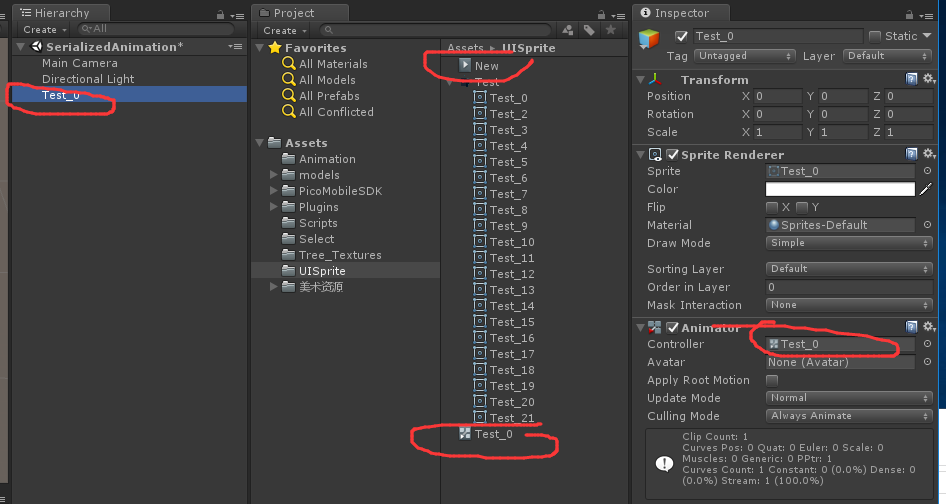Open the Sprite Renderer help icon
The height and width of the screenshot is (504, 946).
coord(912,154)
